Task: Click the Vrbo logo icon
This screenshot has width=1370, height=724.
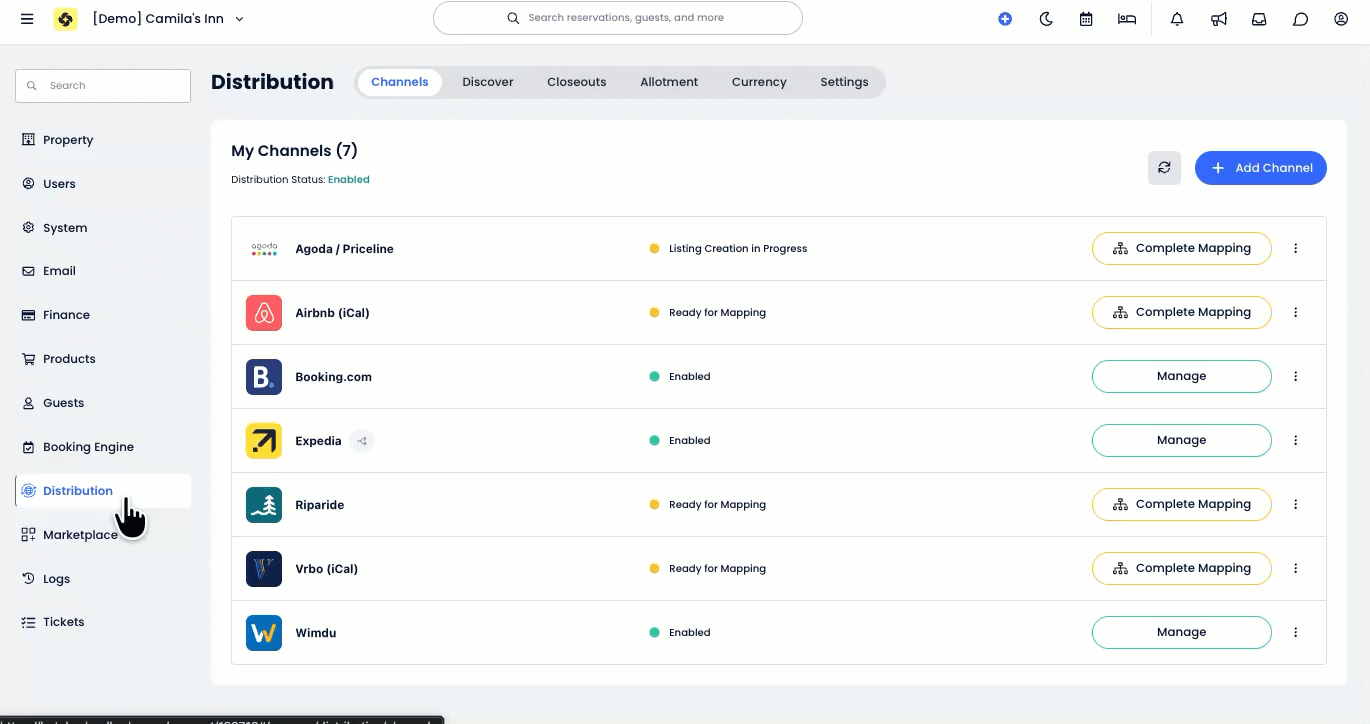Action: coord(264,568)
